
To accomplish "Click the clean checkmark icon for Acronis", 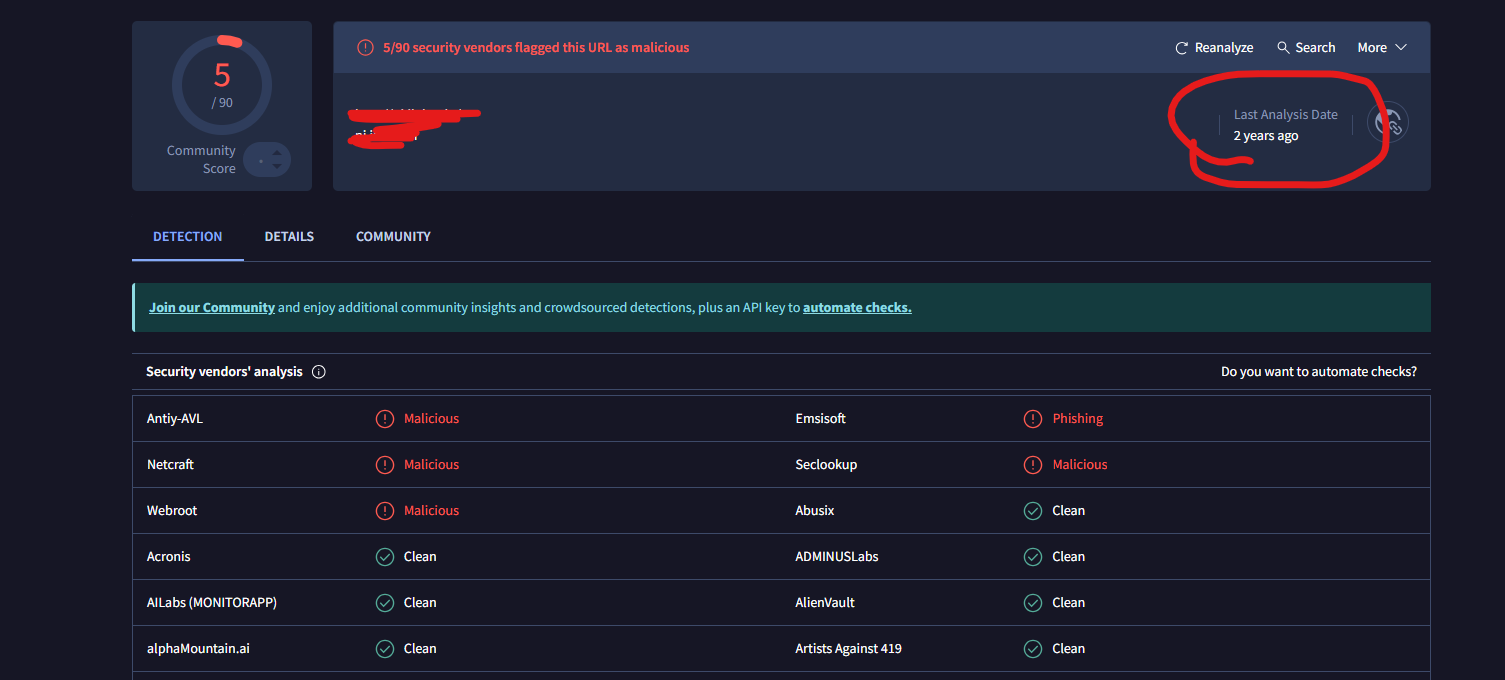I will (385, 557).
